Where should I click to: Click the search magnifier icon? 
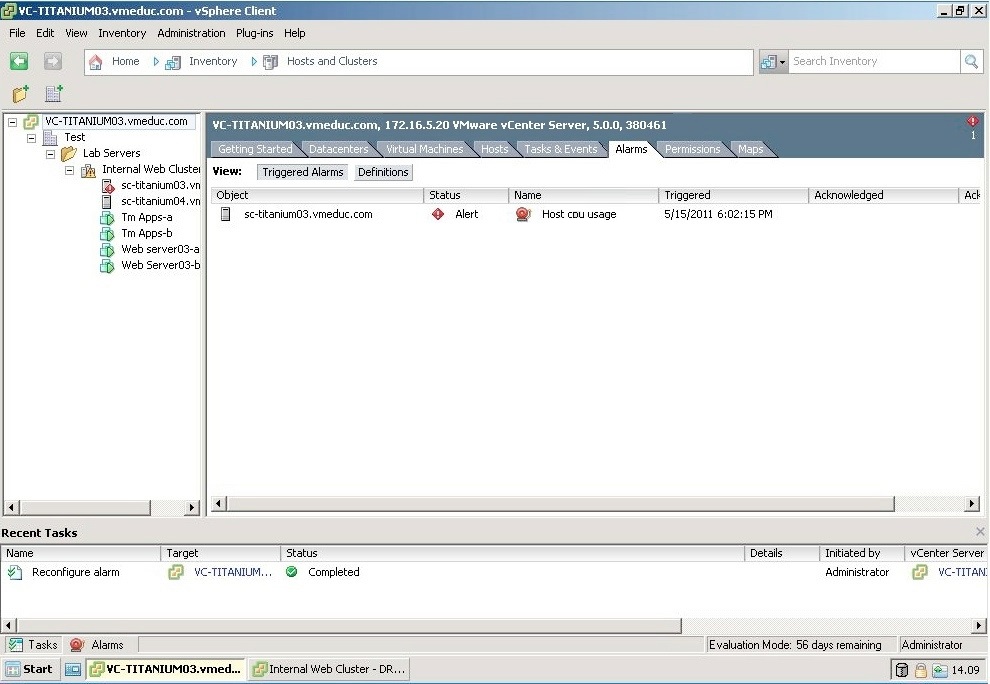(x=971, y=61)
